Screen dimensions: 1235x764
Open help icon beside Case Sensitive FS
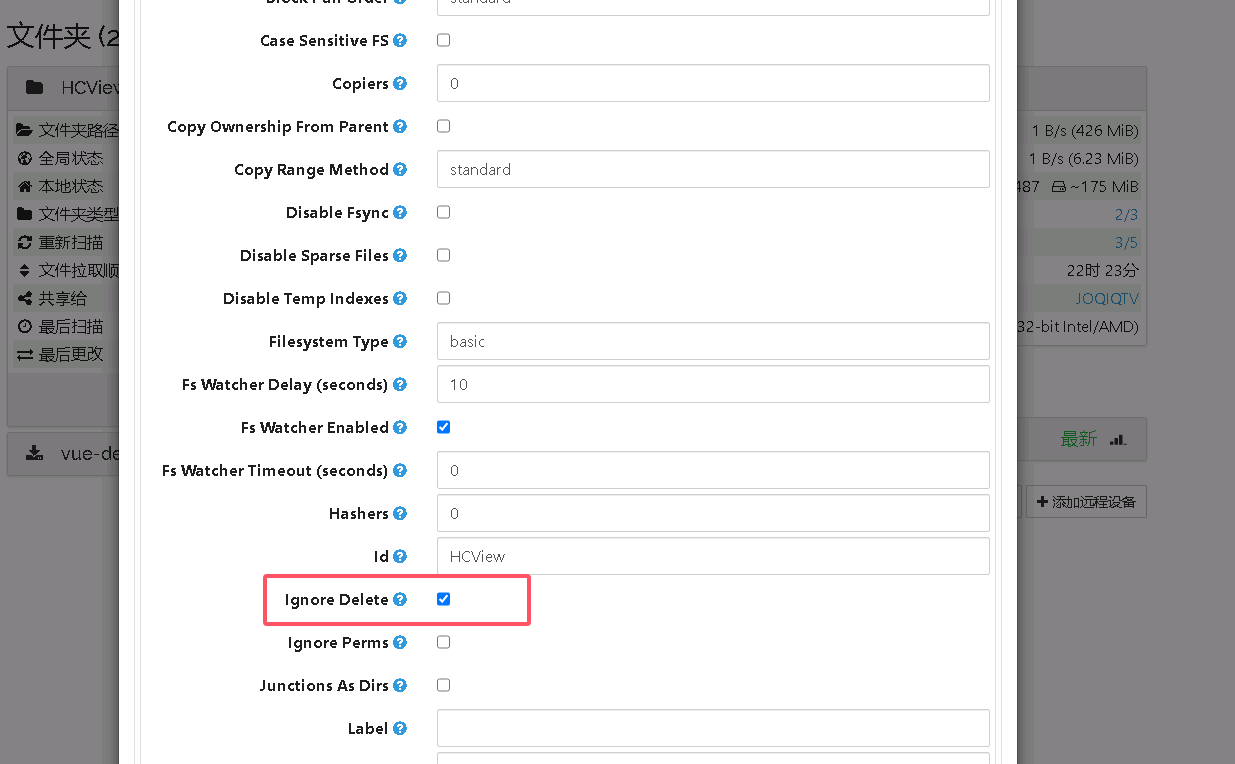(400, 41)
